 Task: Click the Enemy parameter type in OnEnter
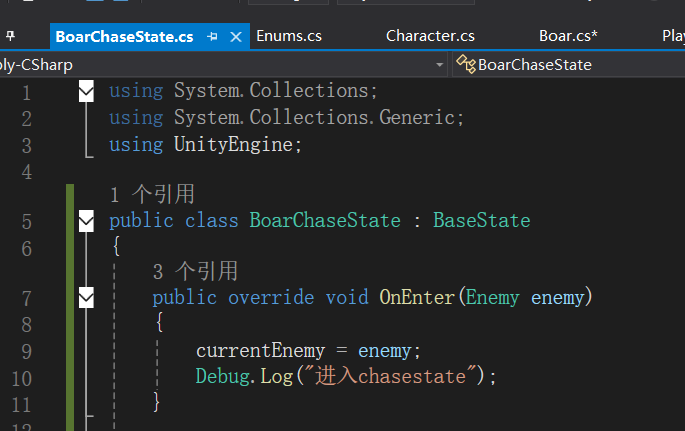[493, 297]
